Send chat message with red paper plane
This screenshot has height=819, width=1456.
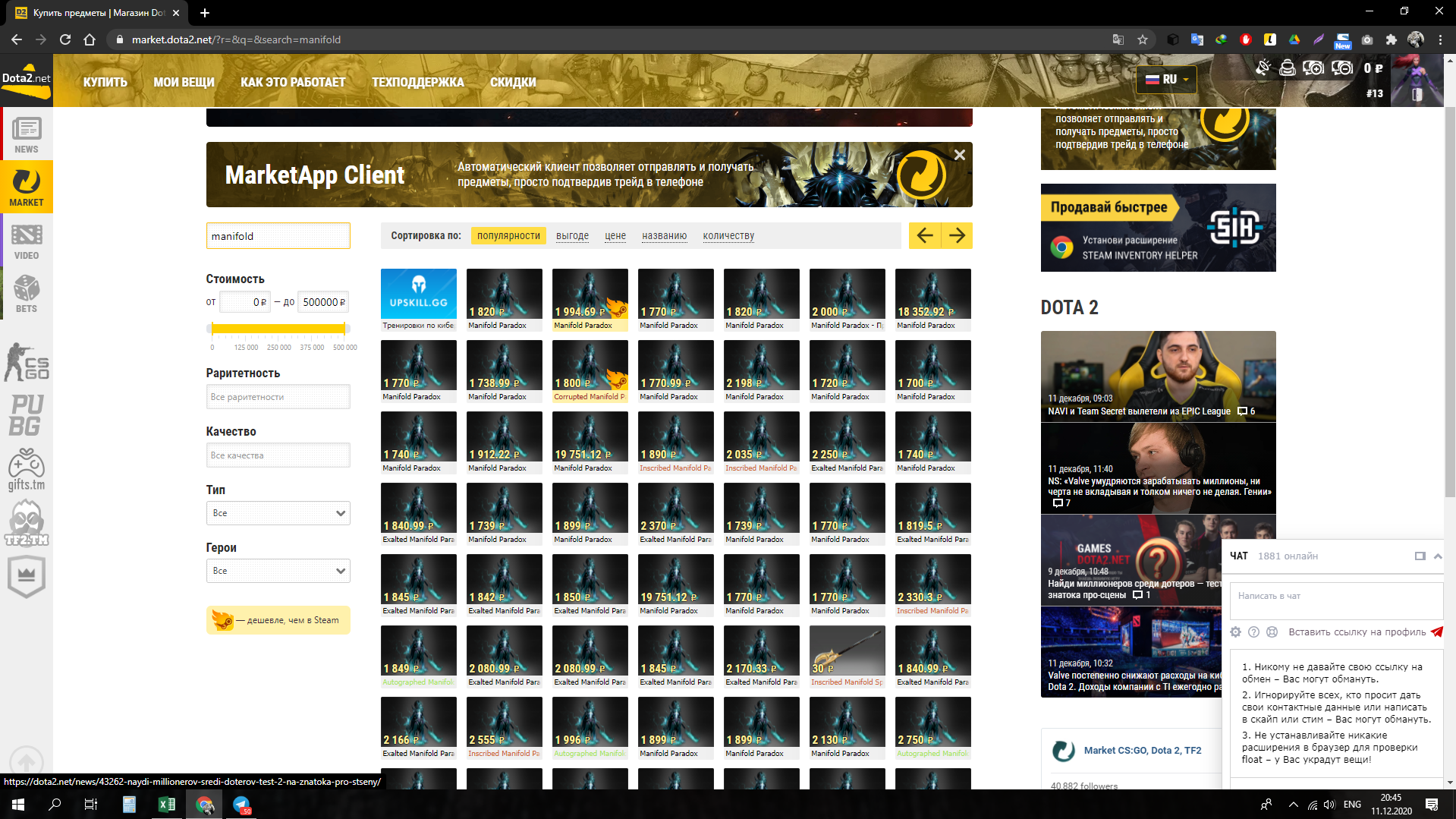1436,632
